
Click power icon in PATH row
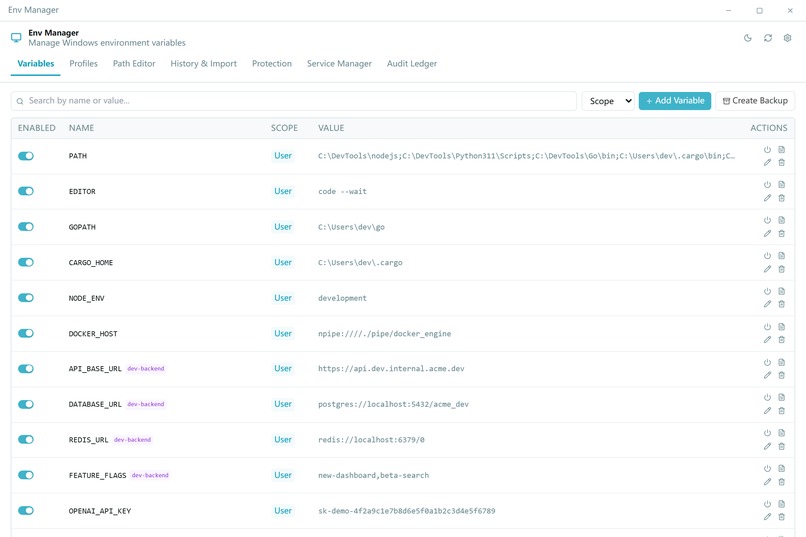pyautogui.click(x=767, y=150)
